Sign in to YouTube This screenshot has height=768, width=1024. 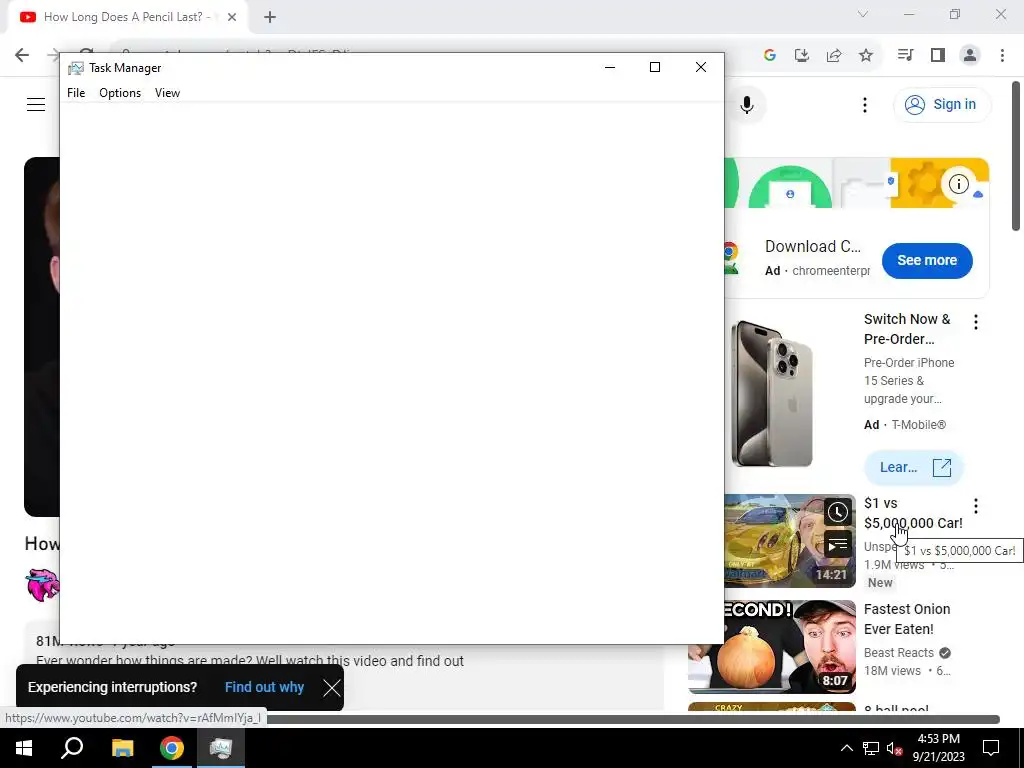point(942,104)
